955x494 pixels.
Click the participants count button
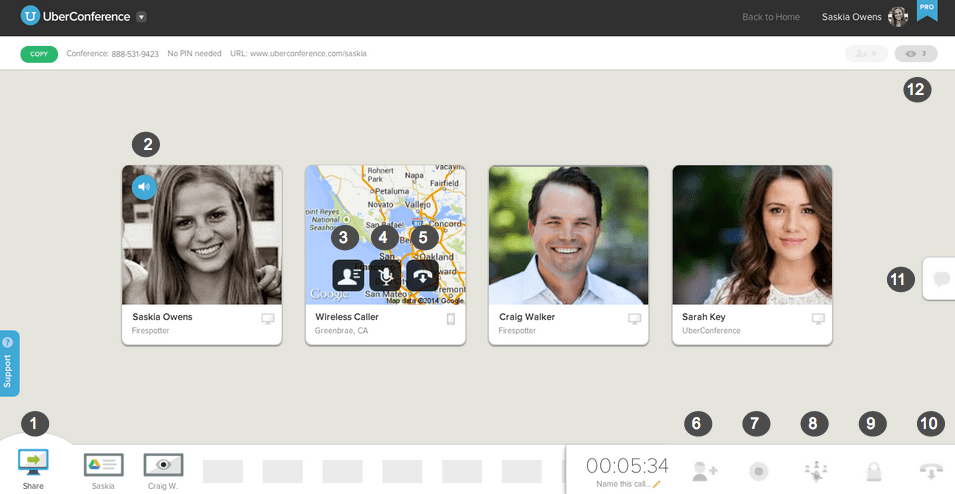click(x=866, y=54)
